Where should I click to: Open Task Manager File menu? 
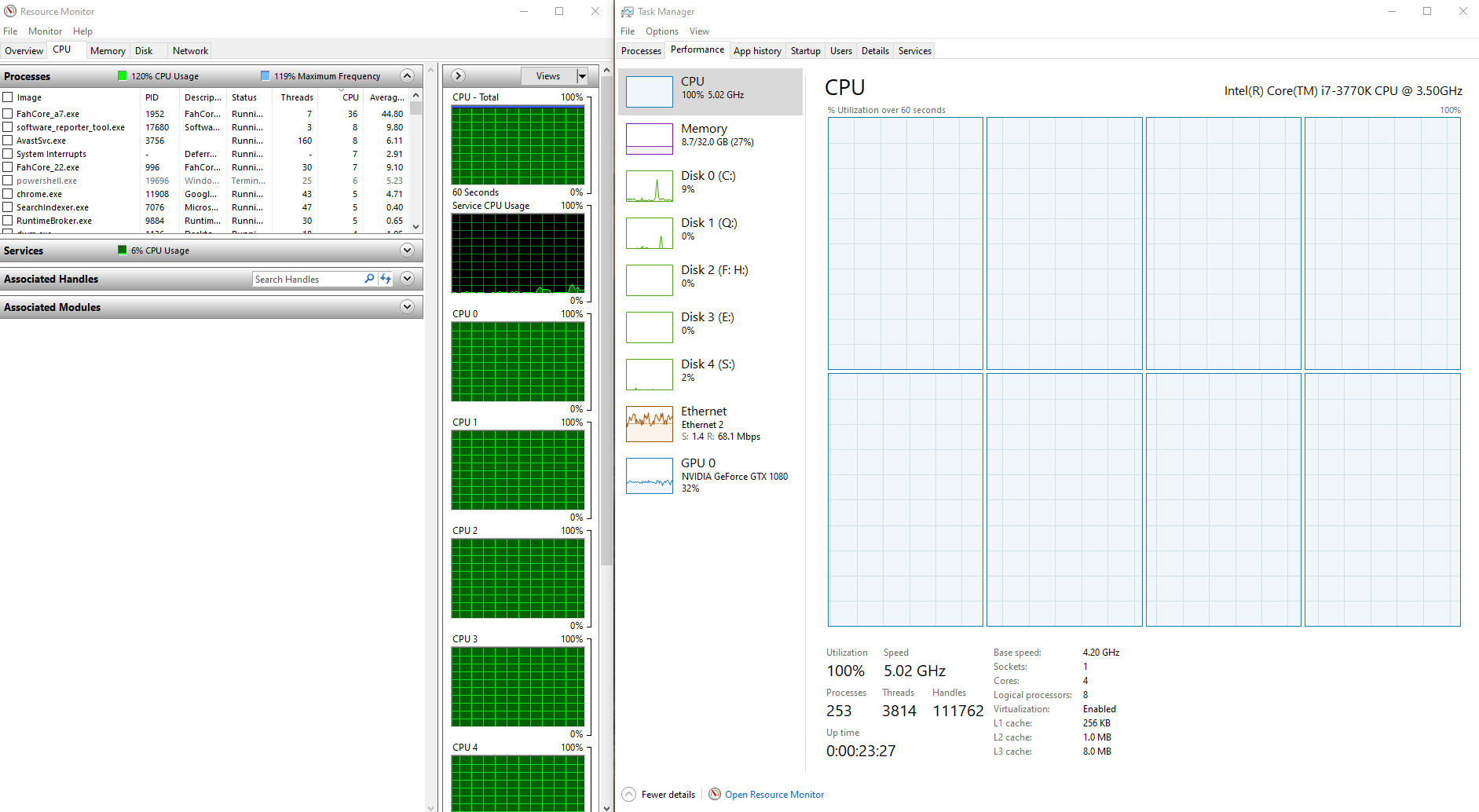pyautogui.click(x=628, y=31)
